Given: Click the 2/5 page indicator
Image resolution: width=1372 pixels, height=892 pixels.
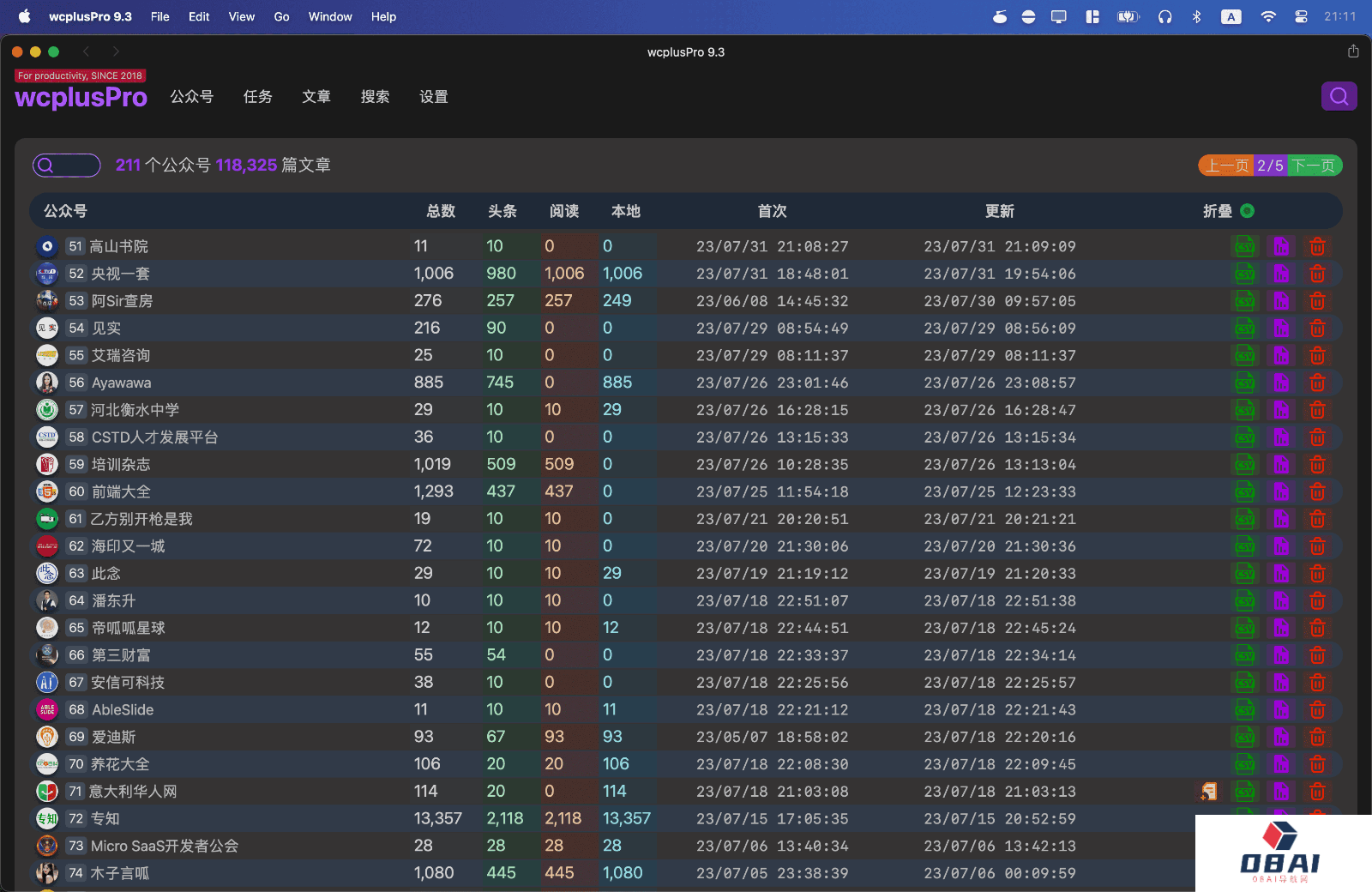Looking at the screenshot, I should pyautogui.click(x=1270, y=166).
